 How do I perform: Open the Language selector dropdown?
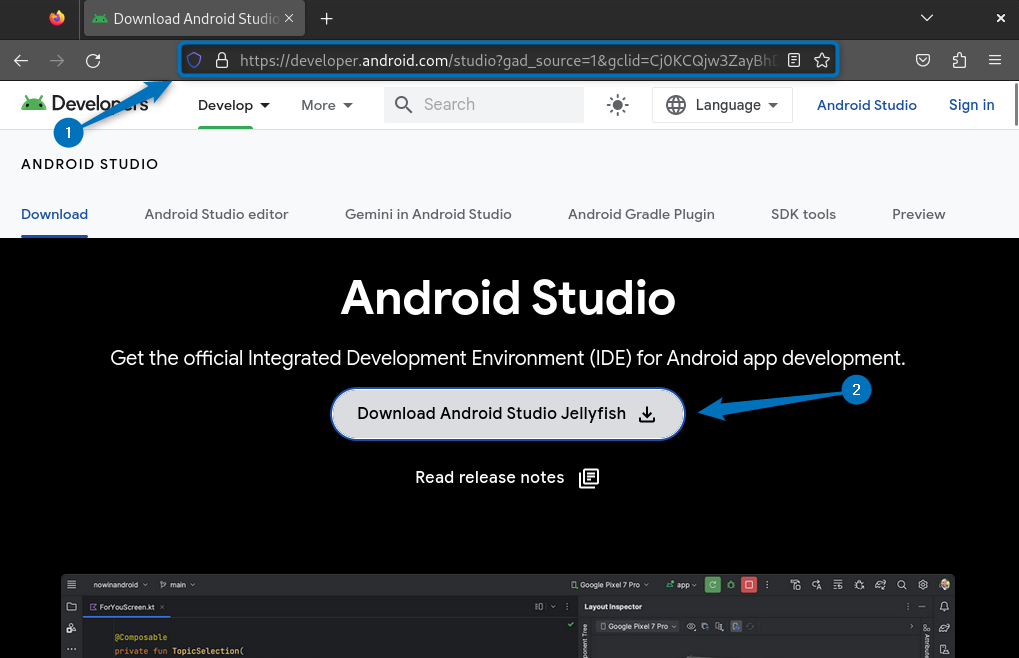pyautogui.click(x=722, y=104)
